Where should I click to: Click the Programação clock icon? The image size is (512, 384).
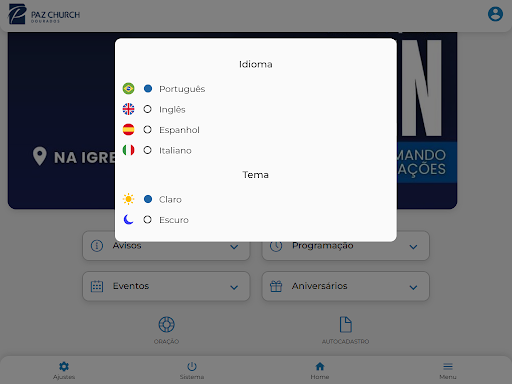click(276, 246)
